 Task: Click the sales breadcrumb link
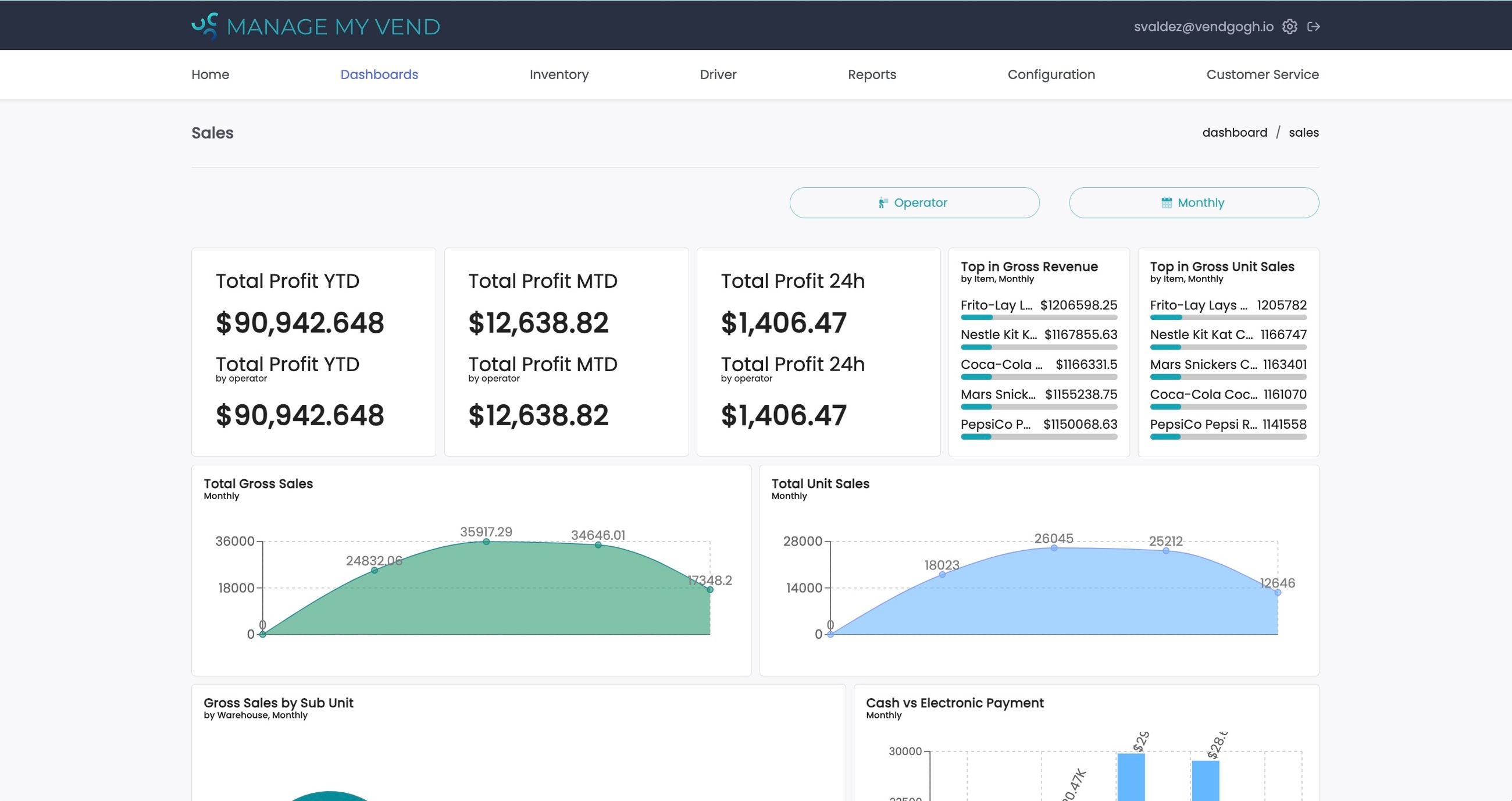(1304, 132)
